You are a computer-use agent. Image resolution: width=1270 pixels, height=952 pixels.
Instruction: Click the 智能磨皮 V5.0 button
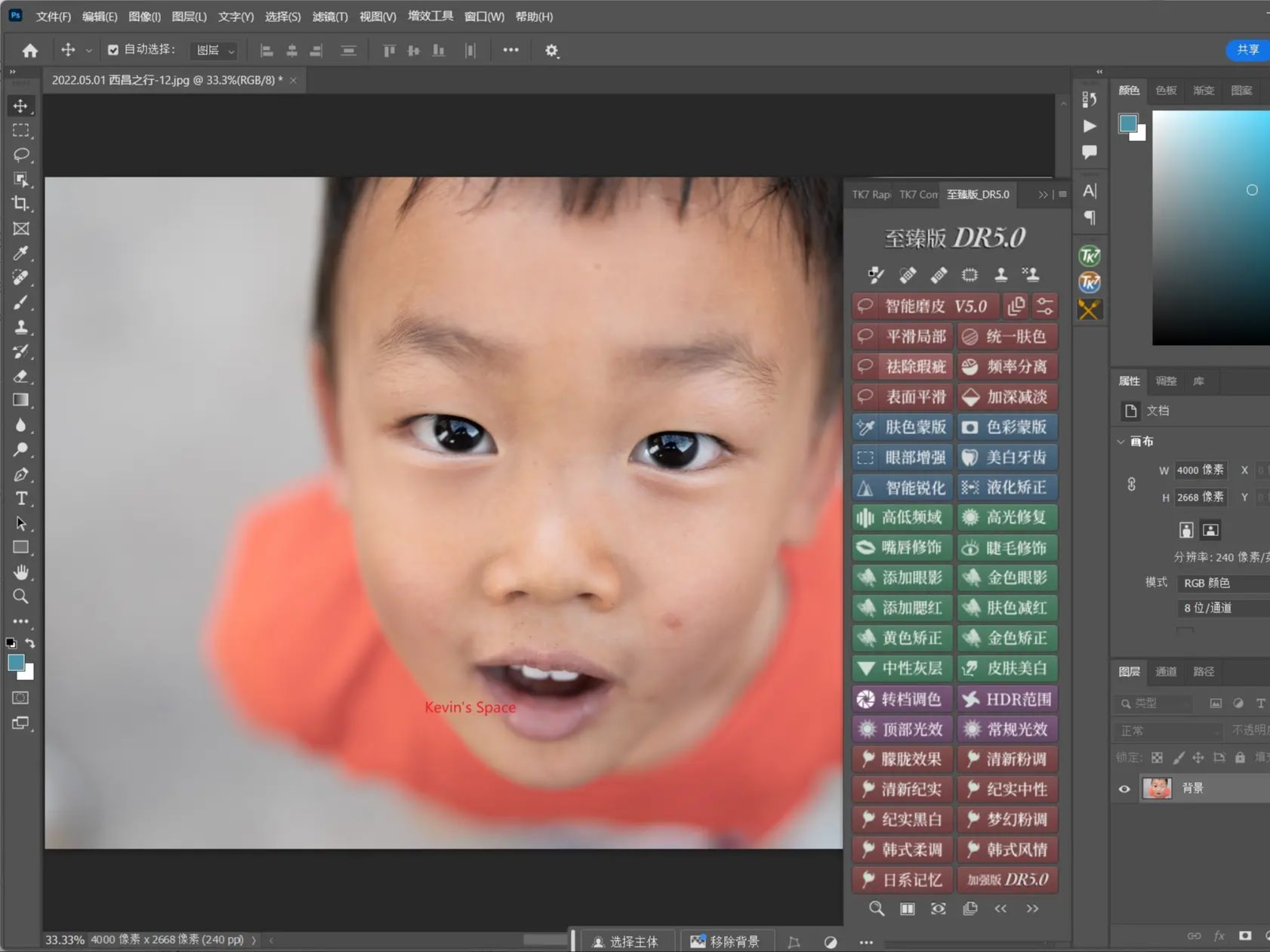[x=926, y=307]
